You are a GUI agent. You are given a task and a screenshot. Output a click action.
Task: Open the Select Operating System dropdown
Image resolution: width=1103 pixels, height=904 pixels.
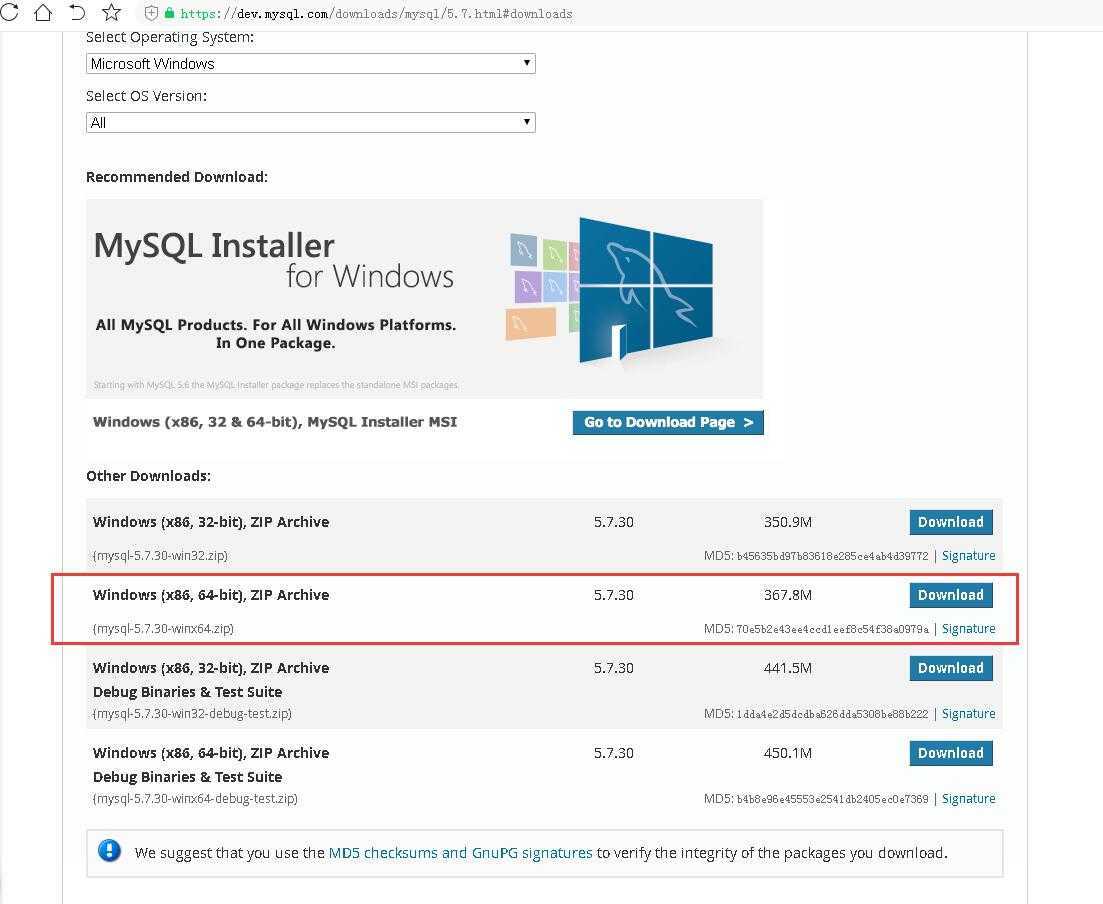[310, 63]
